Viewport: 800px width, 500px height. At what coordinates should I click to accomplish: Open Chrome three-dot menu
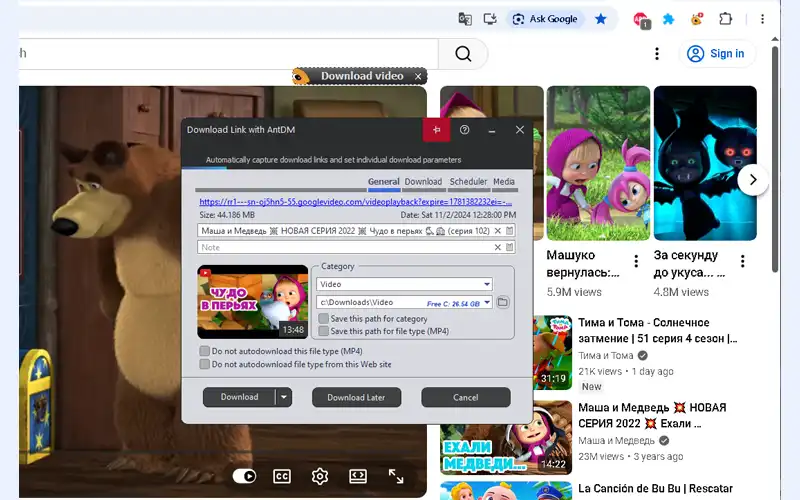pyautogui.click(x=762, y=19)
